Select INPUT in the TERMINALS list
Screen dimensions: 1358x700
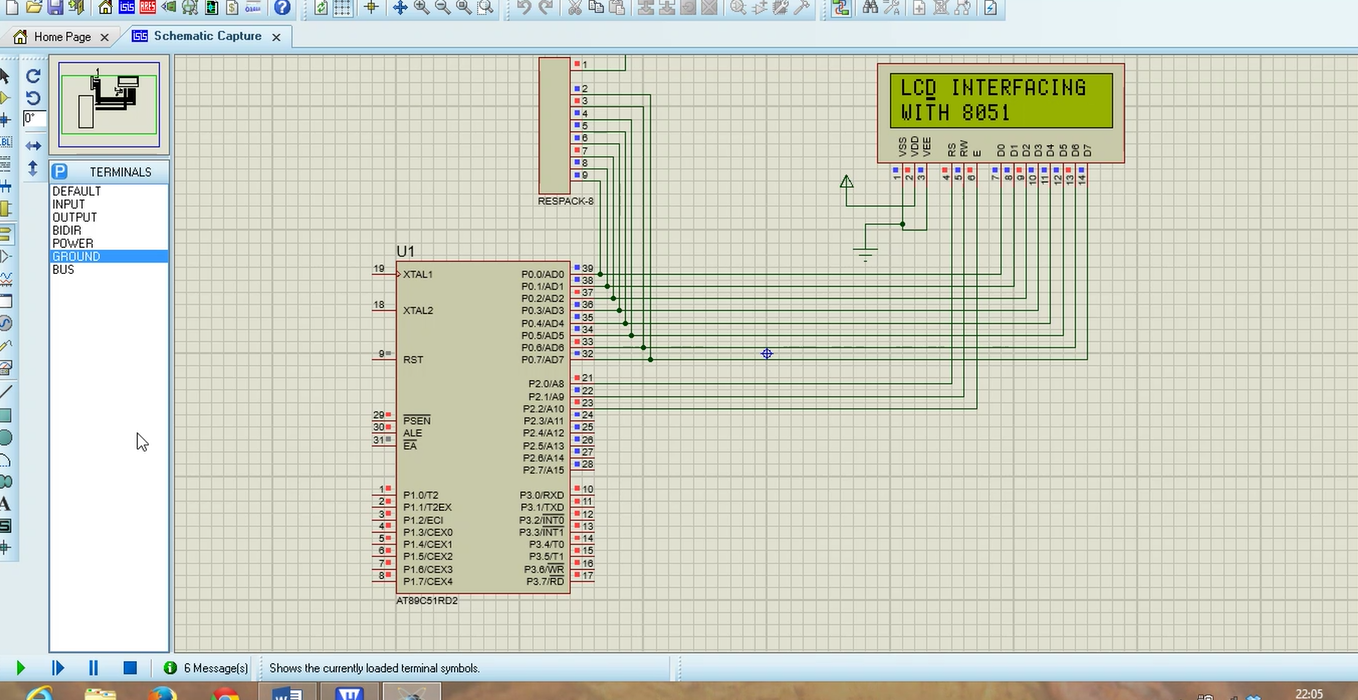[x=69, y=204]
